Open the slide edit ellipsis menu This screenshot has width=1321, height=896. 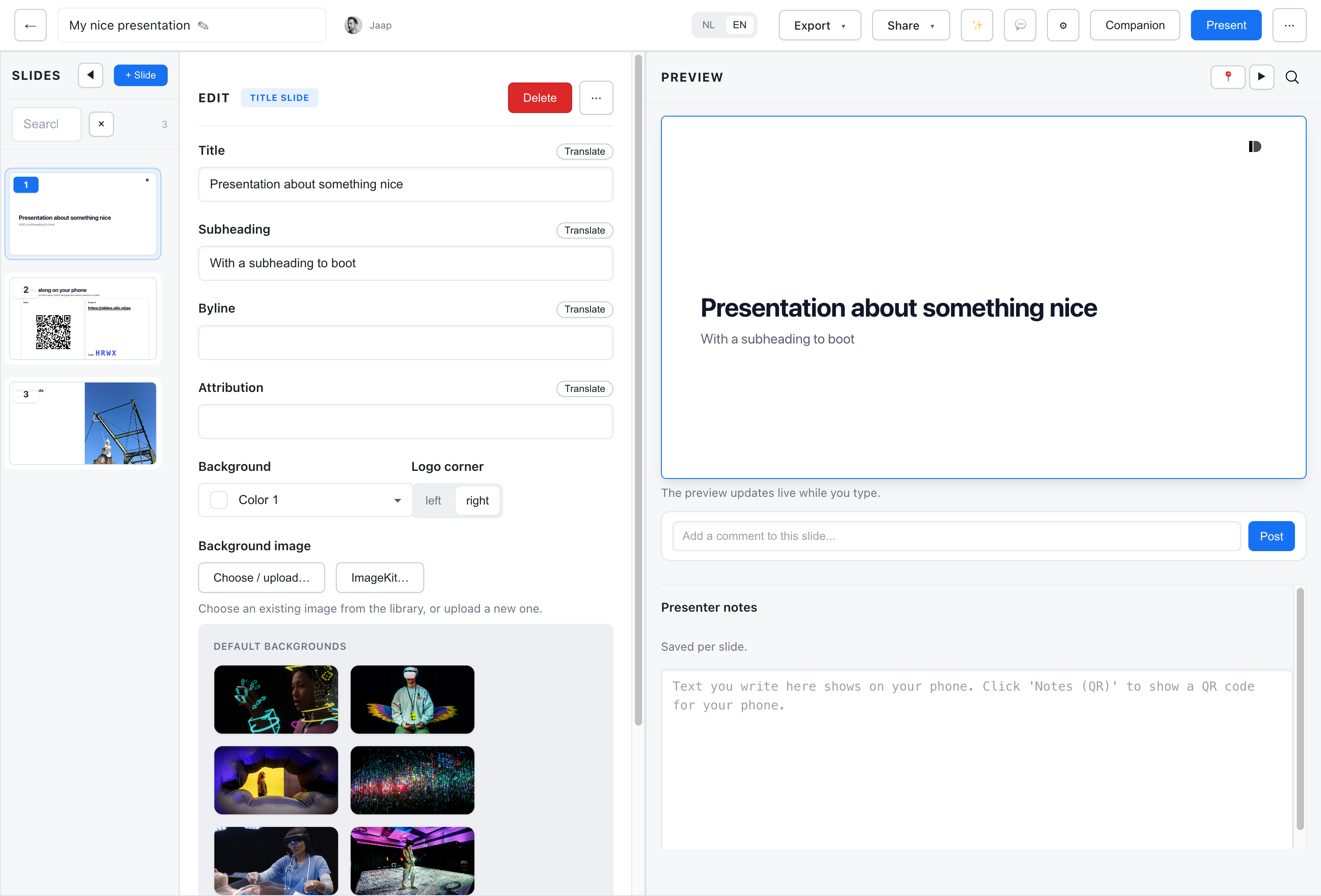coord(595,98)
